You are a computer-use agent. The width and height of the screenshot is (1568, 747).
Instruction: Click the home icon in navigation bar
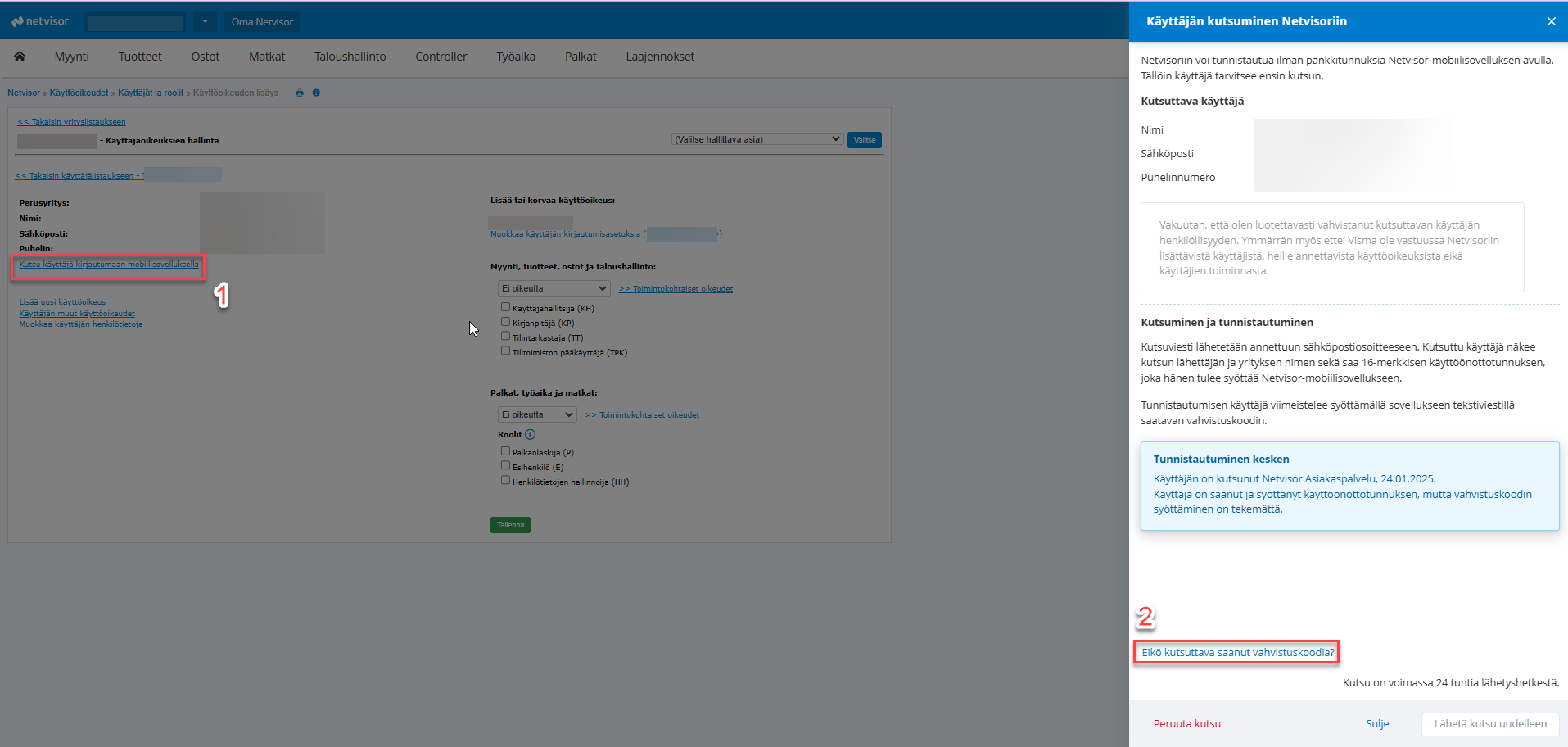[20, 57]
